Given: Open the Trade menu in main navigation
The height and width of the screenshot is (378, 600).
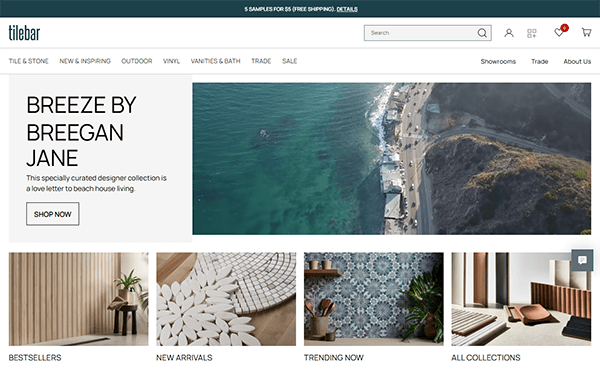Looking at the screenshot, I should pos(261,61).
